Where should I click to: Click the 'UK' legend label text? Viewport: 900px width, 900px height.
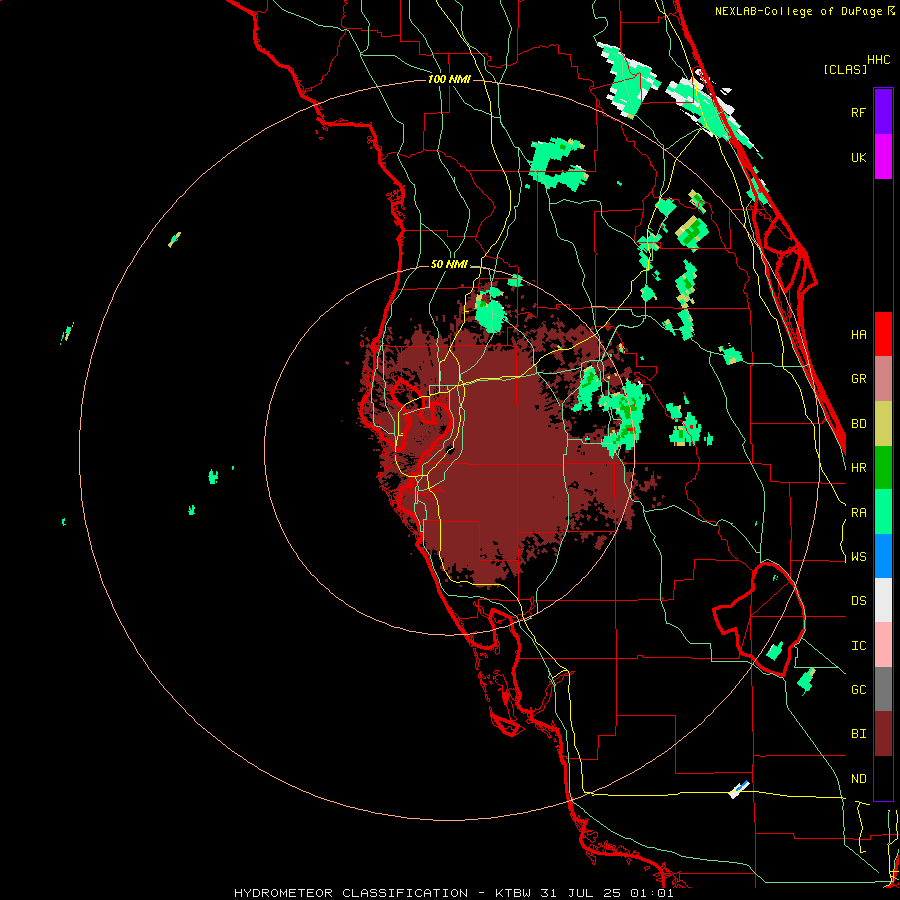click(x=858, y=157)
